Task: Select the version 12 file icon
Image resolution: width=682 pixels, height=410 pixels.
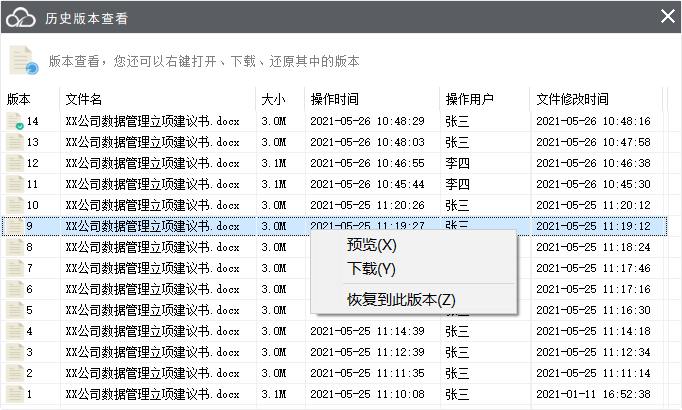Action: [14, 163]
